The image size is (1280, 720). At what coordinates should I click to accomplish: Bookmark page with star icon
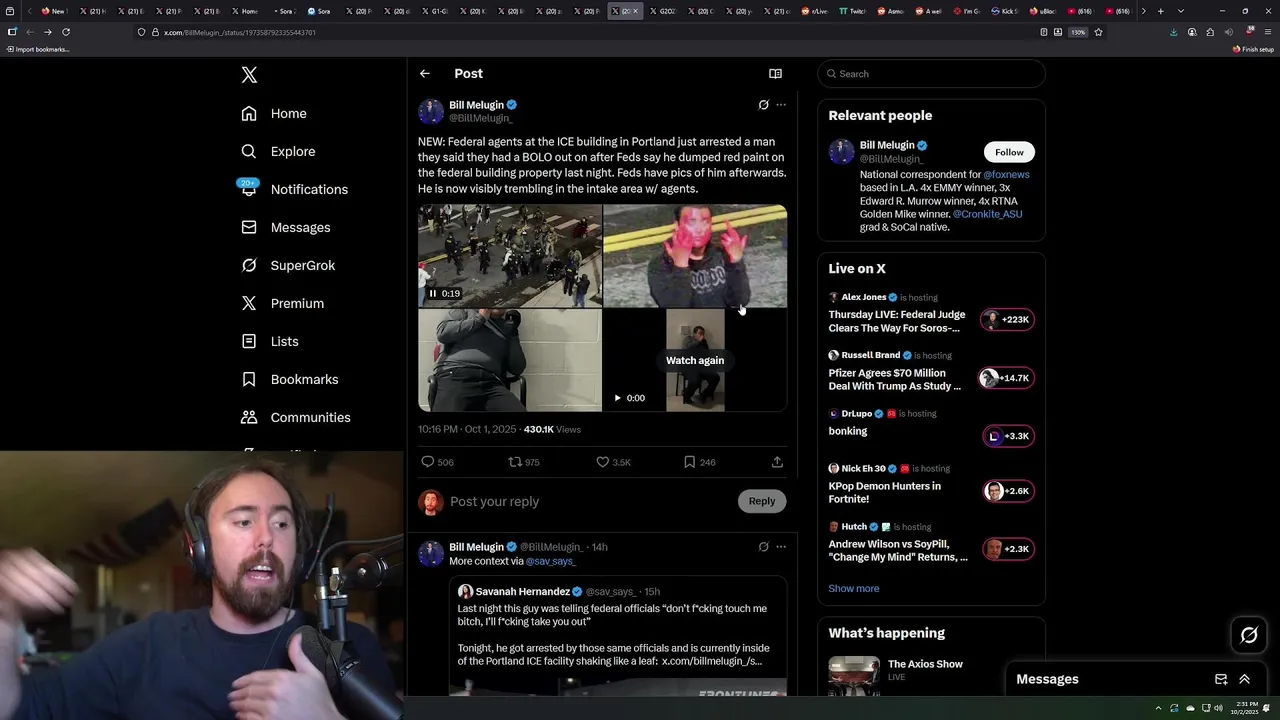pyautogui.click(x=1098, y=32)
